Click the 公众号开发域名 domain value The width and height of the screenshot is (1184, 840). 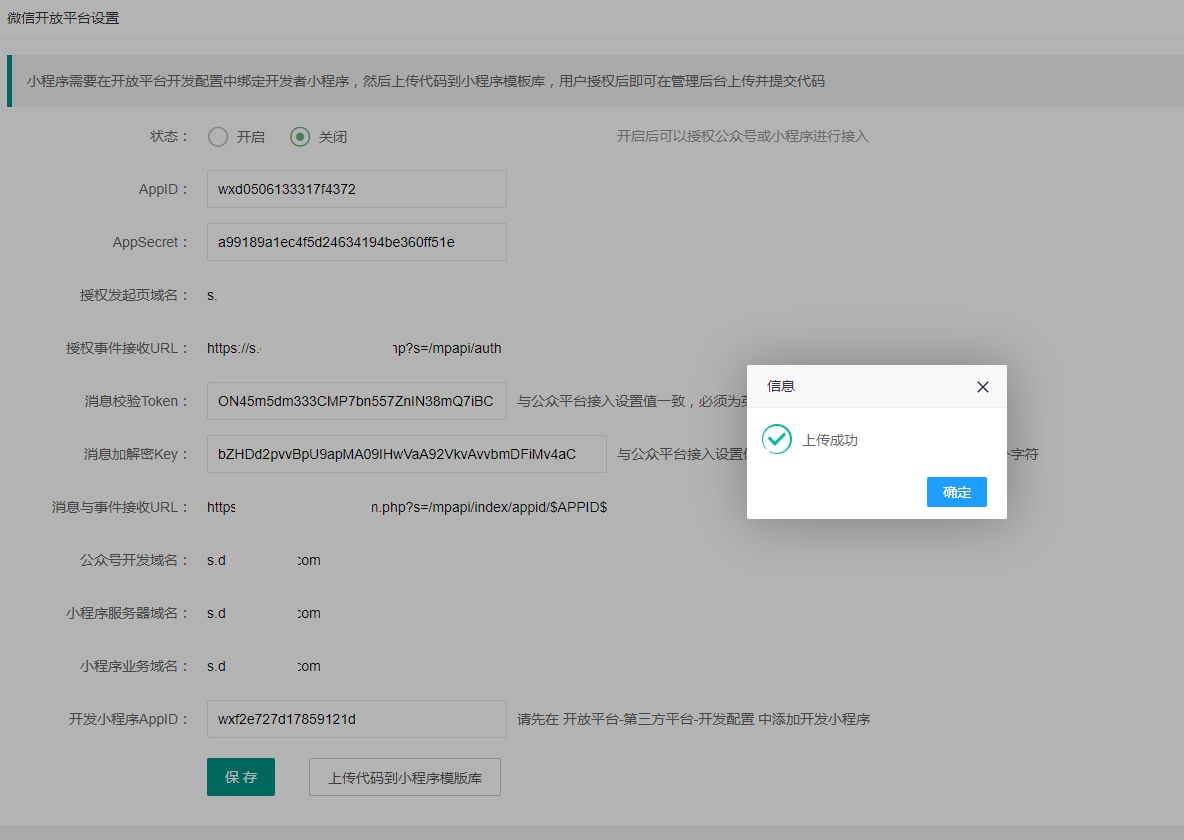pyautogui.click(x=263, y=560)
